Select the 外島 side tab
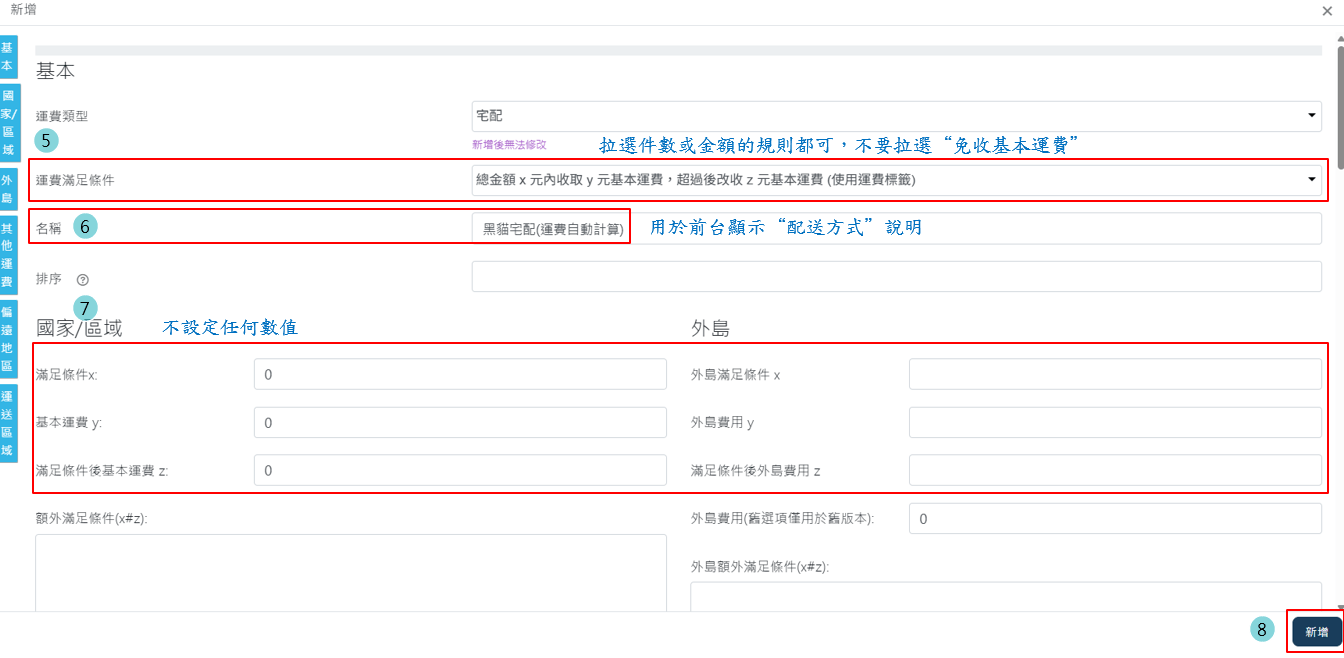This screenshot has width=1344, height=658. click(x=8, y=190)
